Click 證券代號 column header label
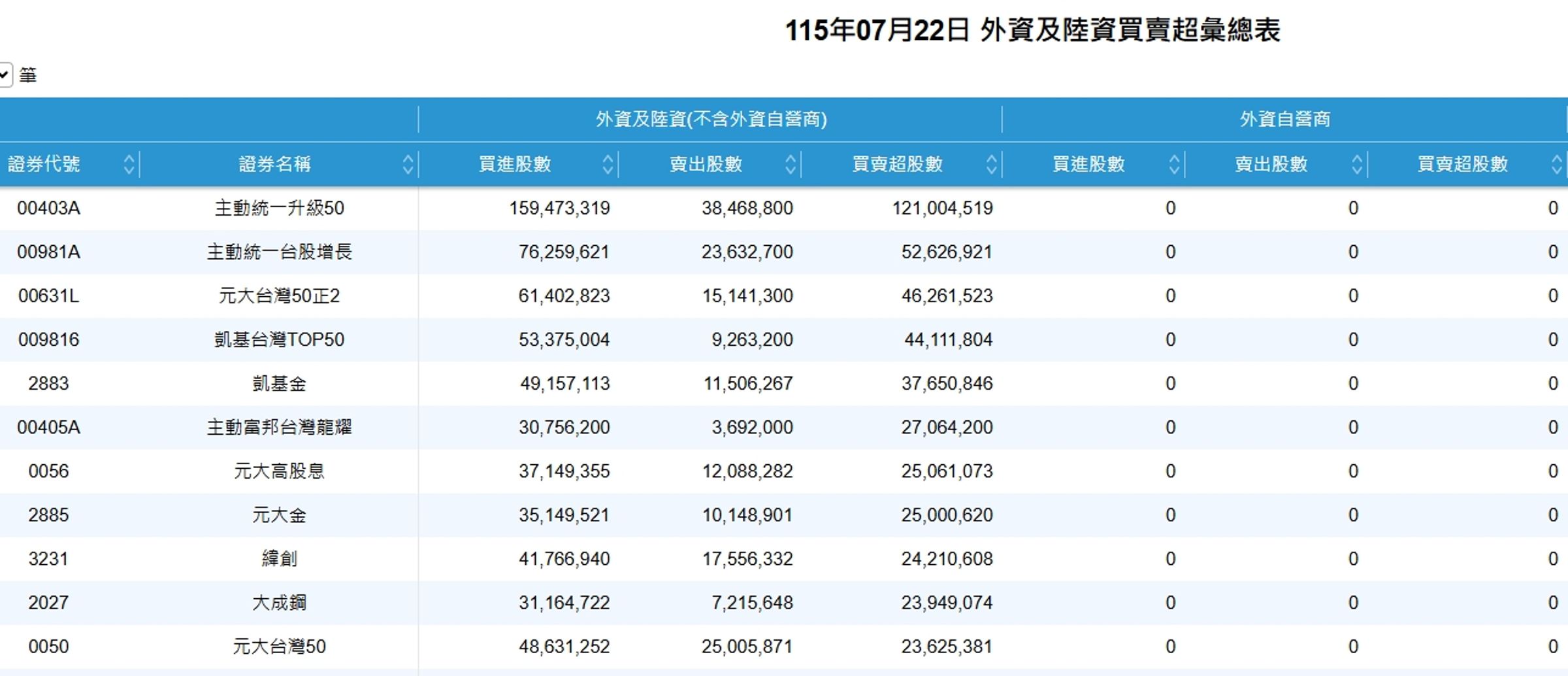The width and height of the screenshot is (1568, 676). [44, 164]
